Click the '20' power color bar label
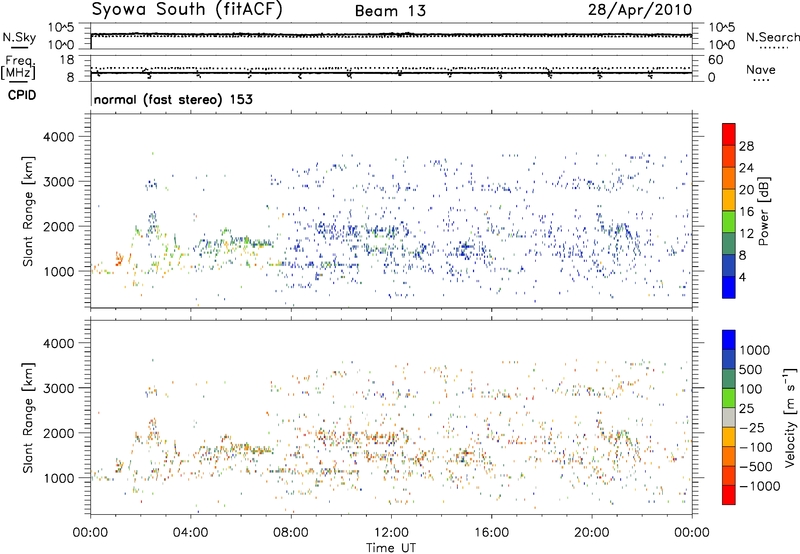 tap(746, 190)
